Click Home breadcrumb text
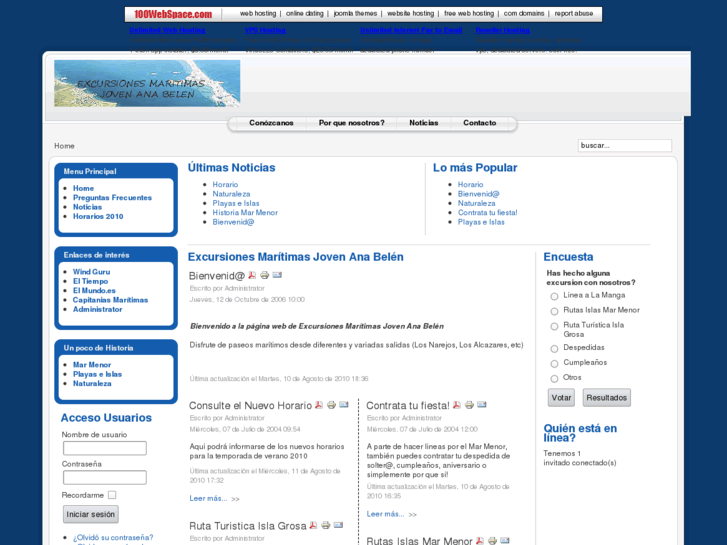Viewport: 727px width, 545px height. pyautogui.click(x=64, y=146)
